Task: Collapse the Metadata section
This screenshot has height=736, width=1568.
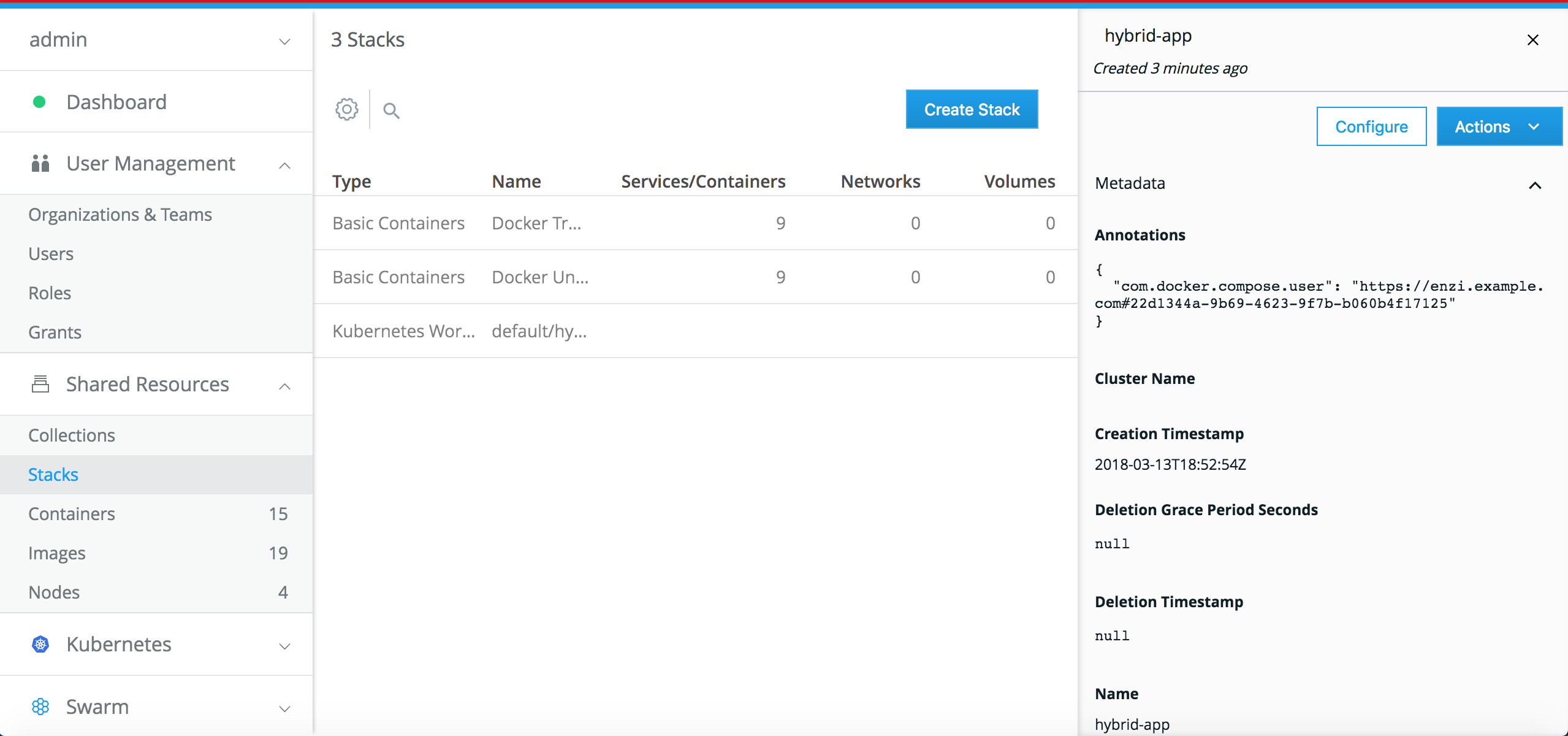Action: pos(1534,185)
